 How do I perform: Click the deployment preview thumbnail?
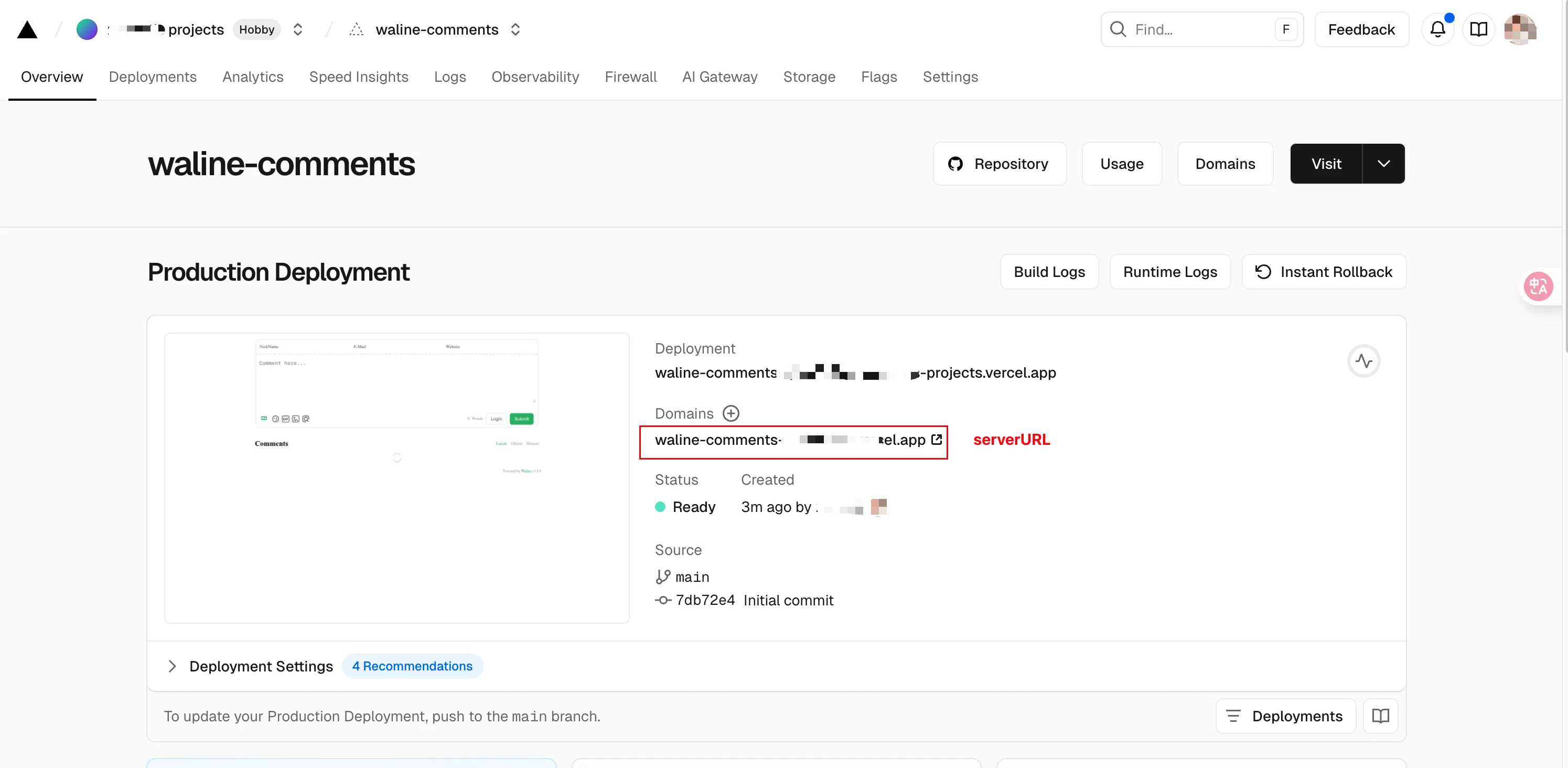tap(396, 477)
